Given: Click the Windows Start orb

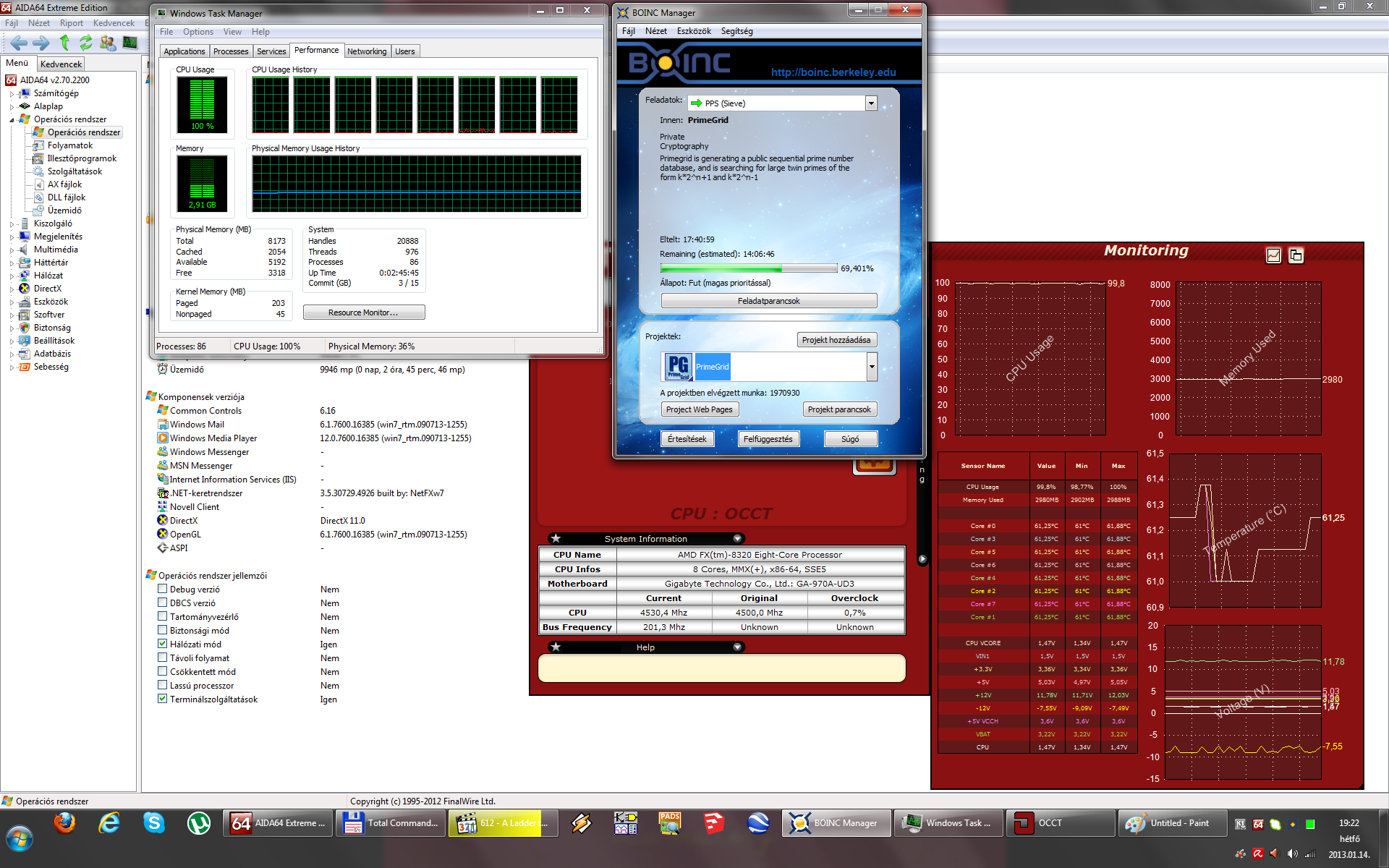Looking at the screenshot, I should pos(20,840).
